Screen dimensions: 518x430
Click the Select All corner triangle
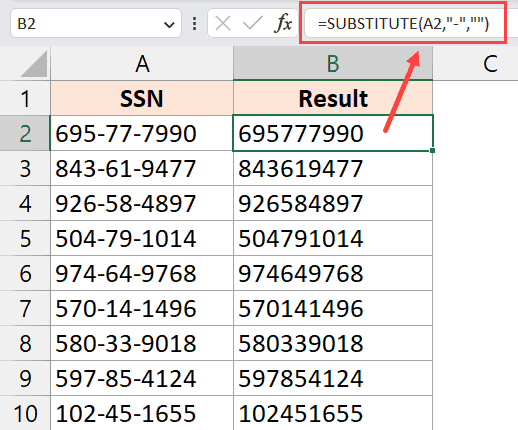pos(33,65)
